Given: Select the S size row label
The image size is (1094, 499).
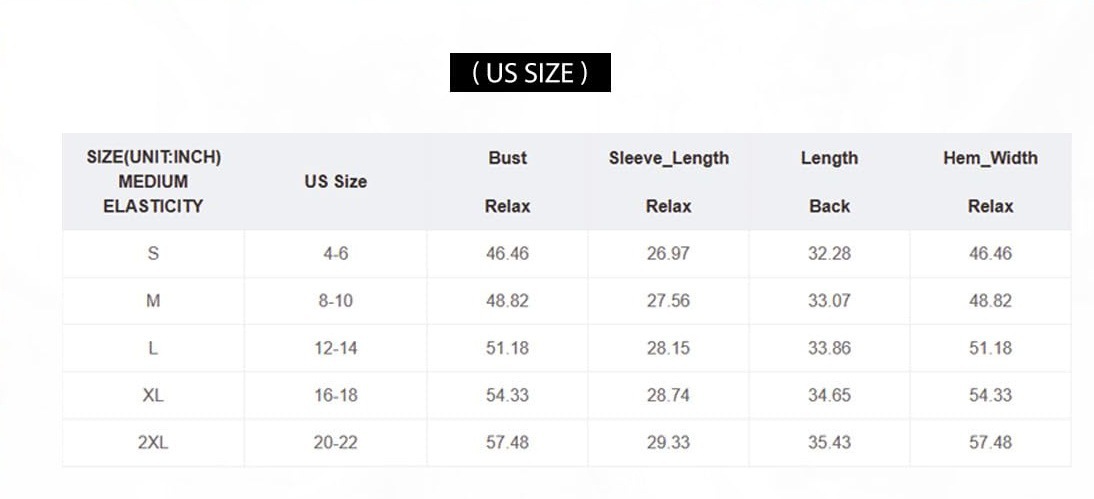Looking at the screenshot, I should tap(153, 254).
